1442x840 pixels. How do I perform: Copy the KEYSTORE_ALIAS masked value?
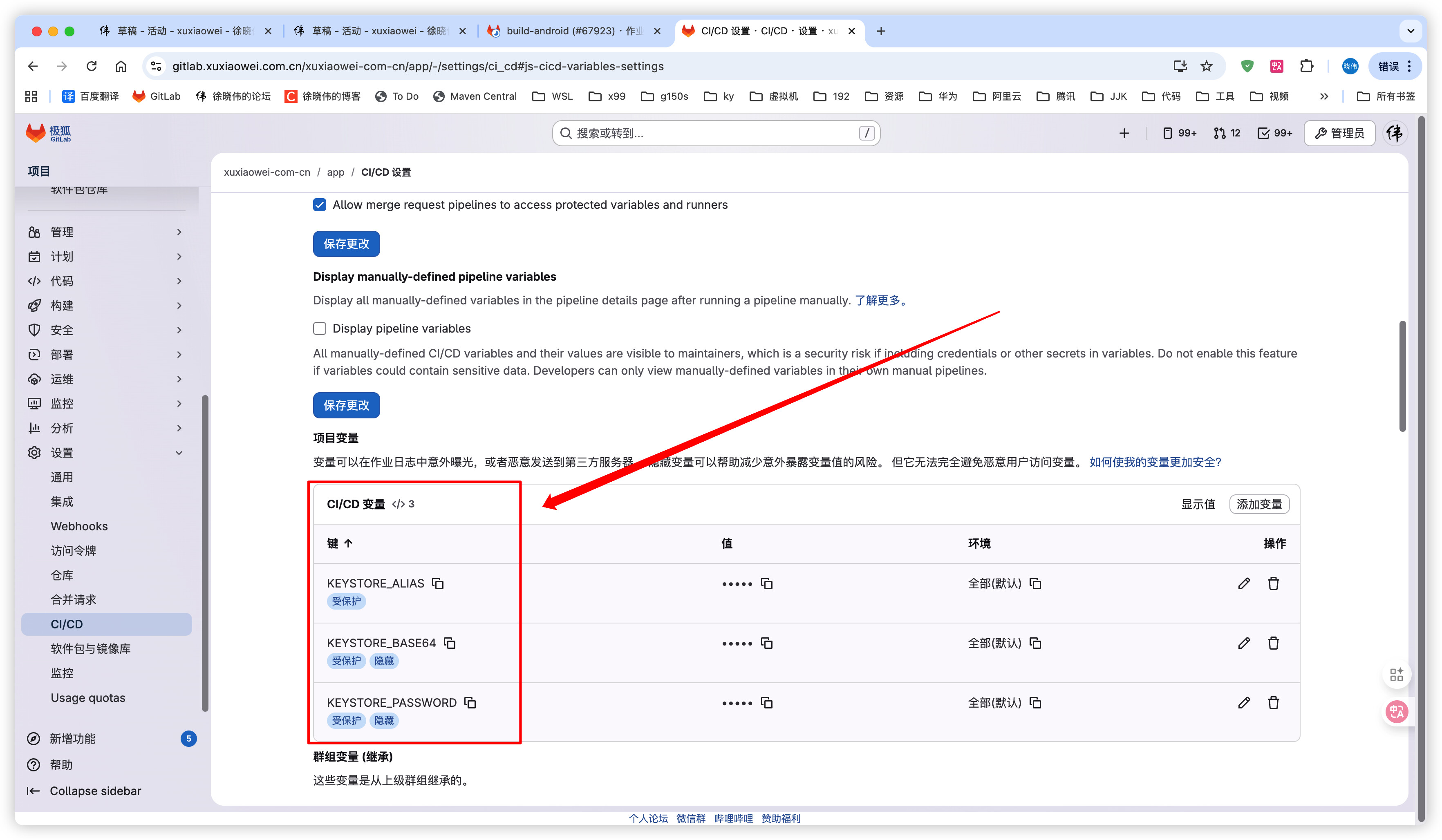(x=767, y=583)
